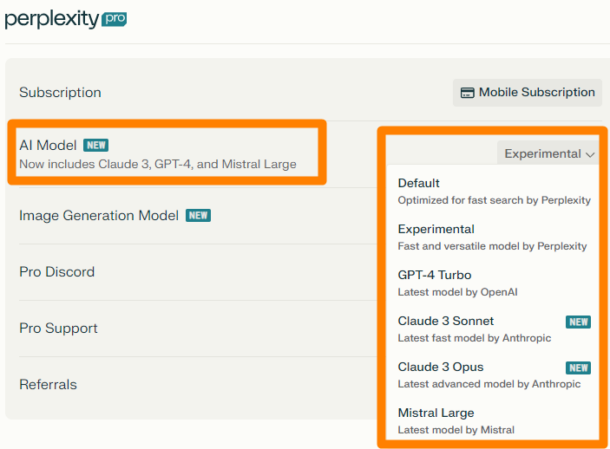Image resolution: width=610 pixels, height=449 pixels.
Task: Choose the Experimental model from the list
Action: click(x=494, y=237)
